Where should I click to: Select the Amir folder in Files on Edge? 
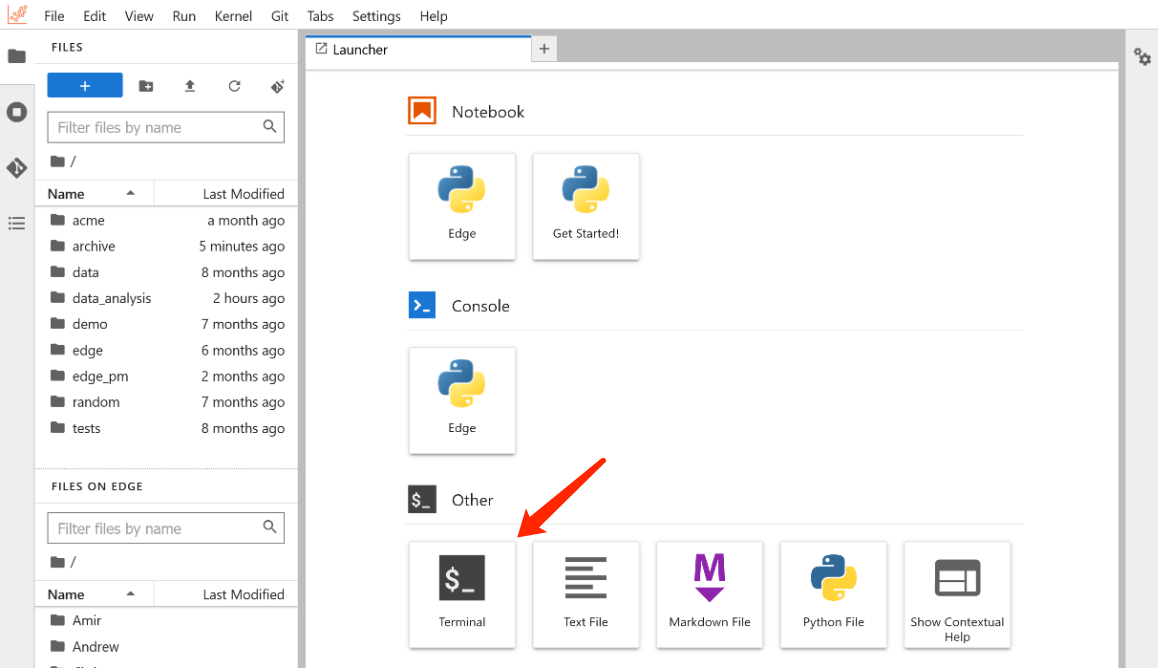(x=166, y=620)
